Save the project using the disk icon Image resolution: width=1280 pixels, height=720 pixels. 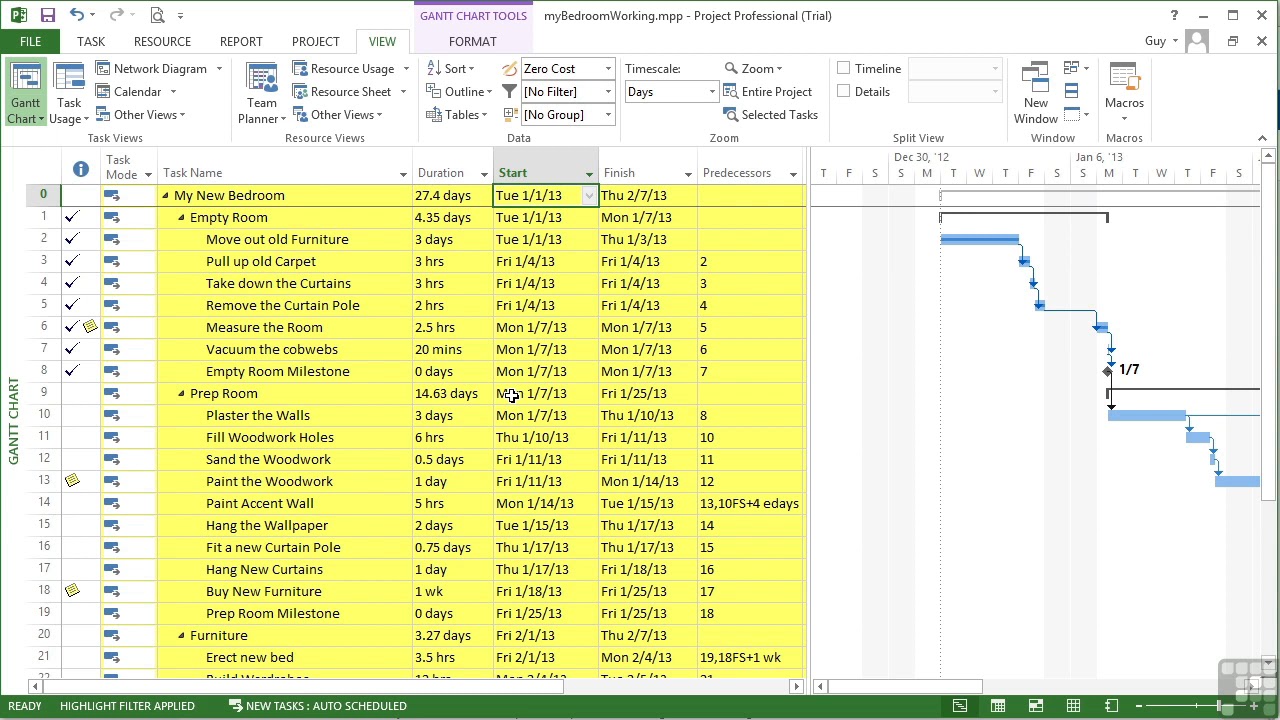[47, 15]
